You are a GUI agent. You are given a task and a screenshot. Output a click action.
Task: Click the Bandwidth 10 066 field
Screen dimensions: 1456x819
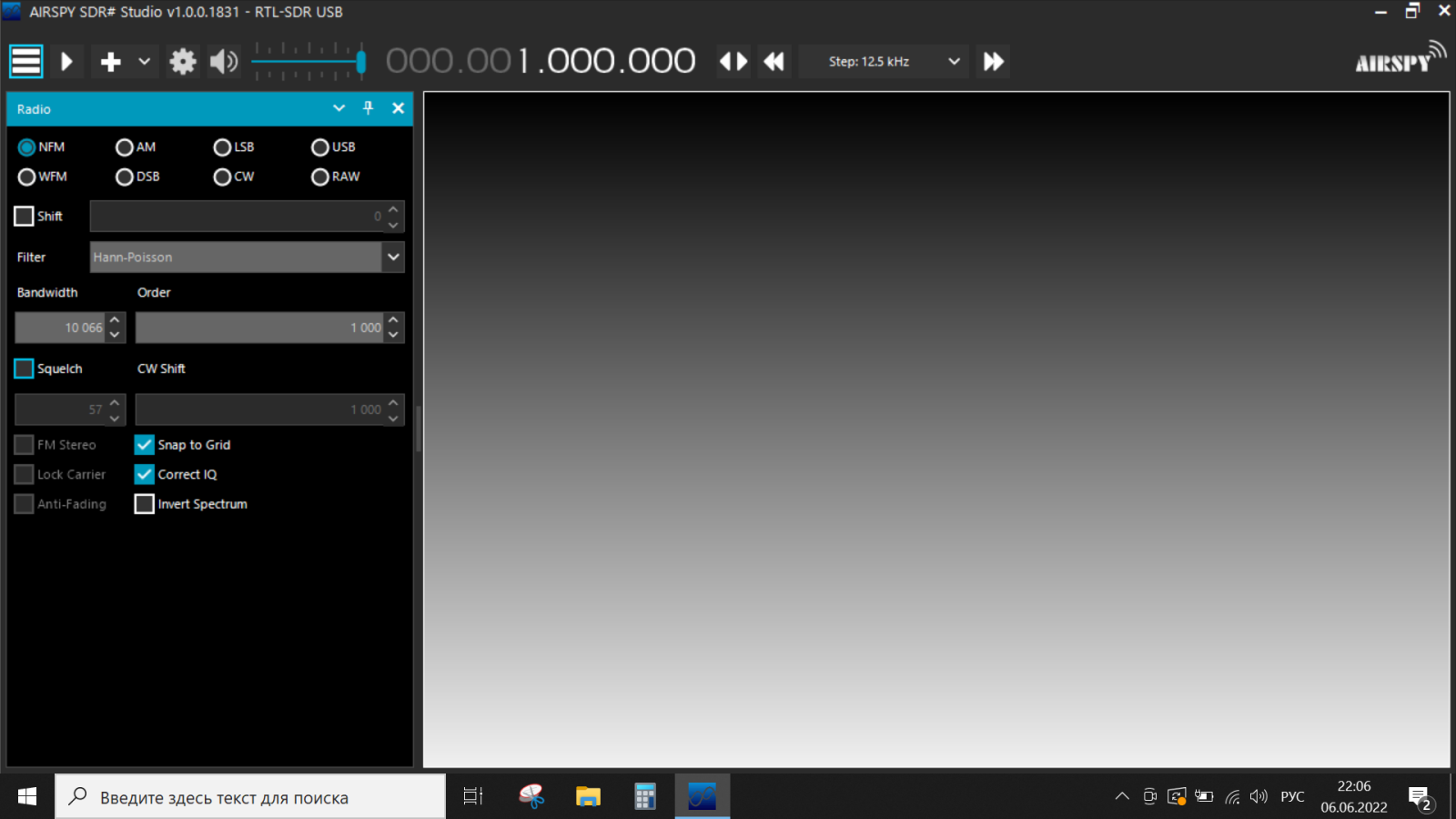tap(60, 328)
